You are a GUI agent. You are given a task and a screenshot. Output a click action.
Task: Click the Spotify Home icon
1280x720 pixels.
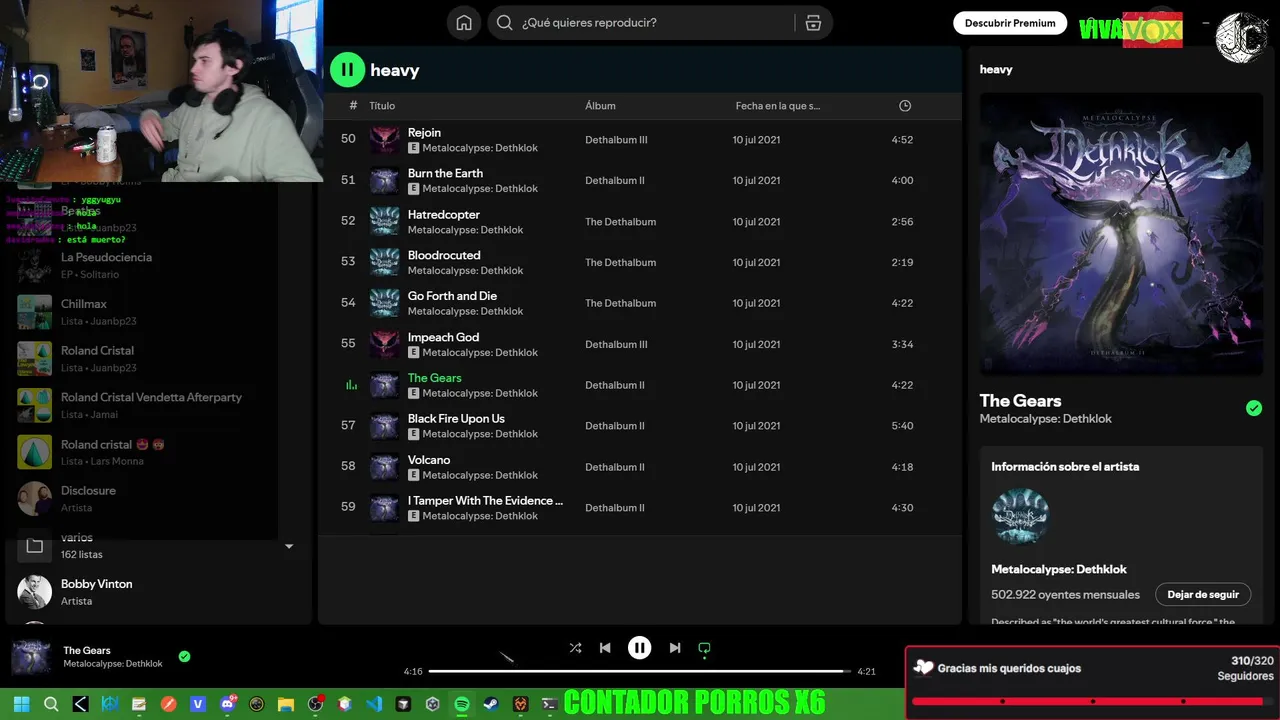464,23
